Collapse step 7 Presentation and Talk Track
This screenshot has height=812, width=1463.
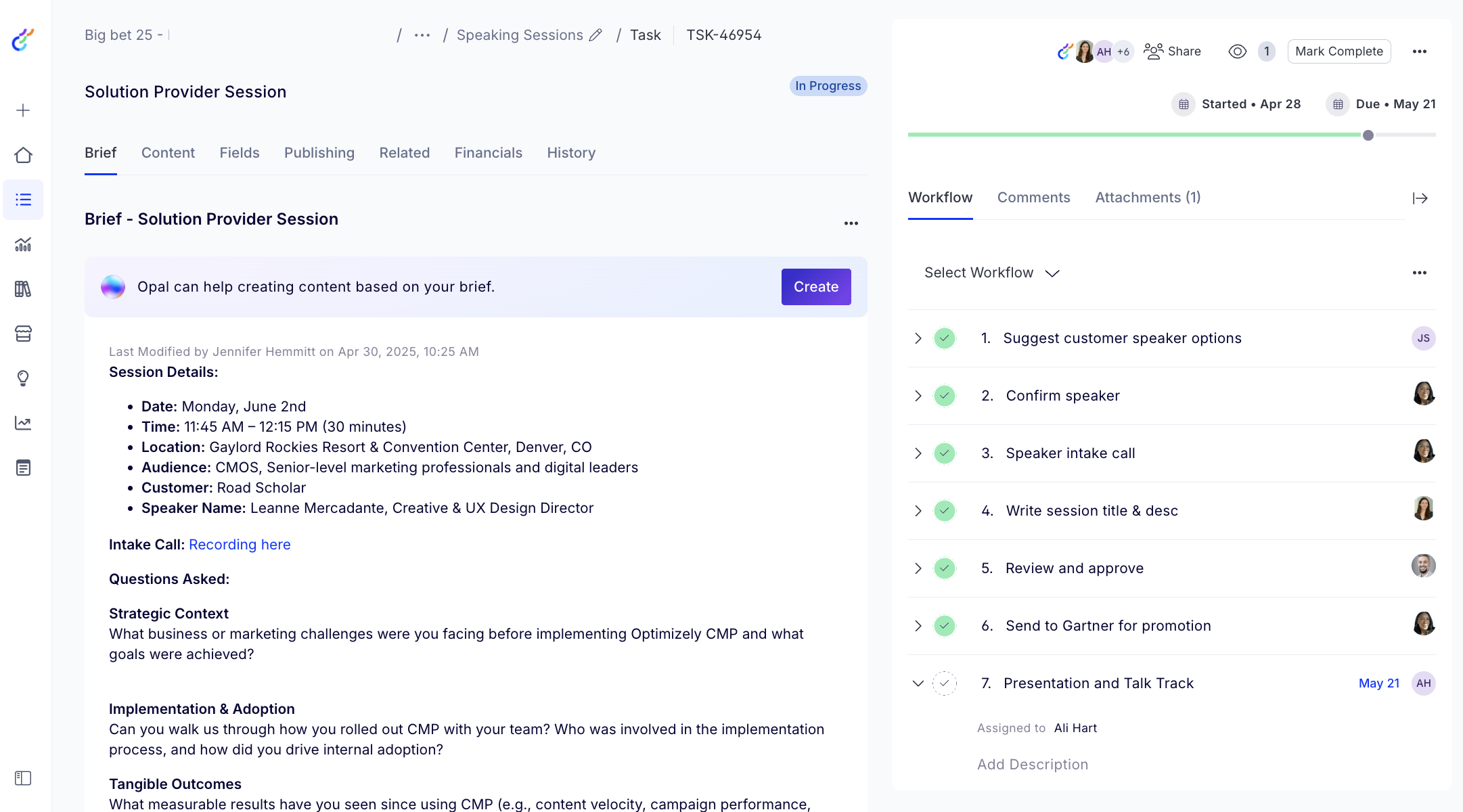tap(918, 683)
